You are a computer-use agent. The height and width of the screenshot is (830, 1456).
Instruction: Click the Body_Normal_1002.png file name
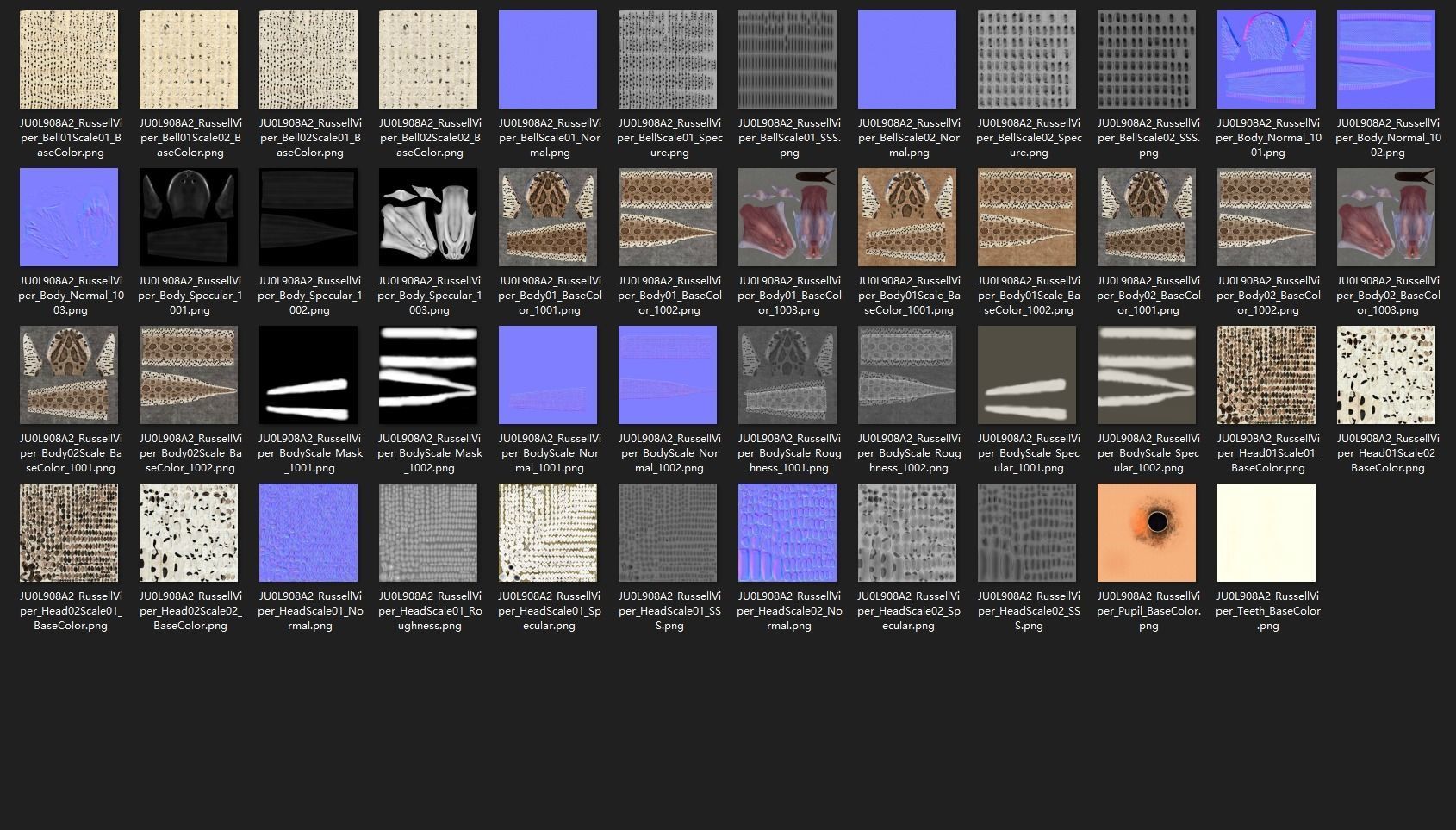[x=1386, y=138]
